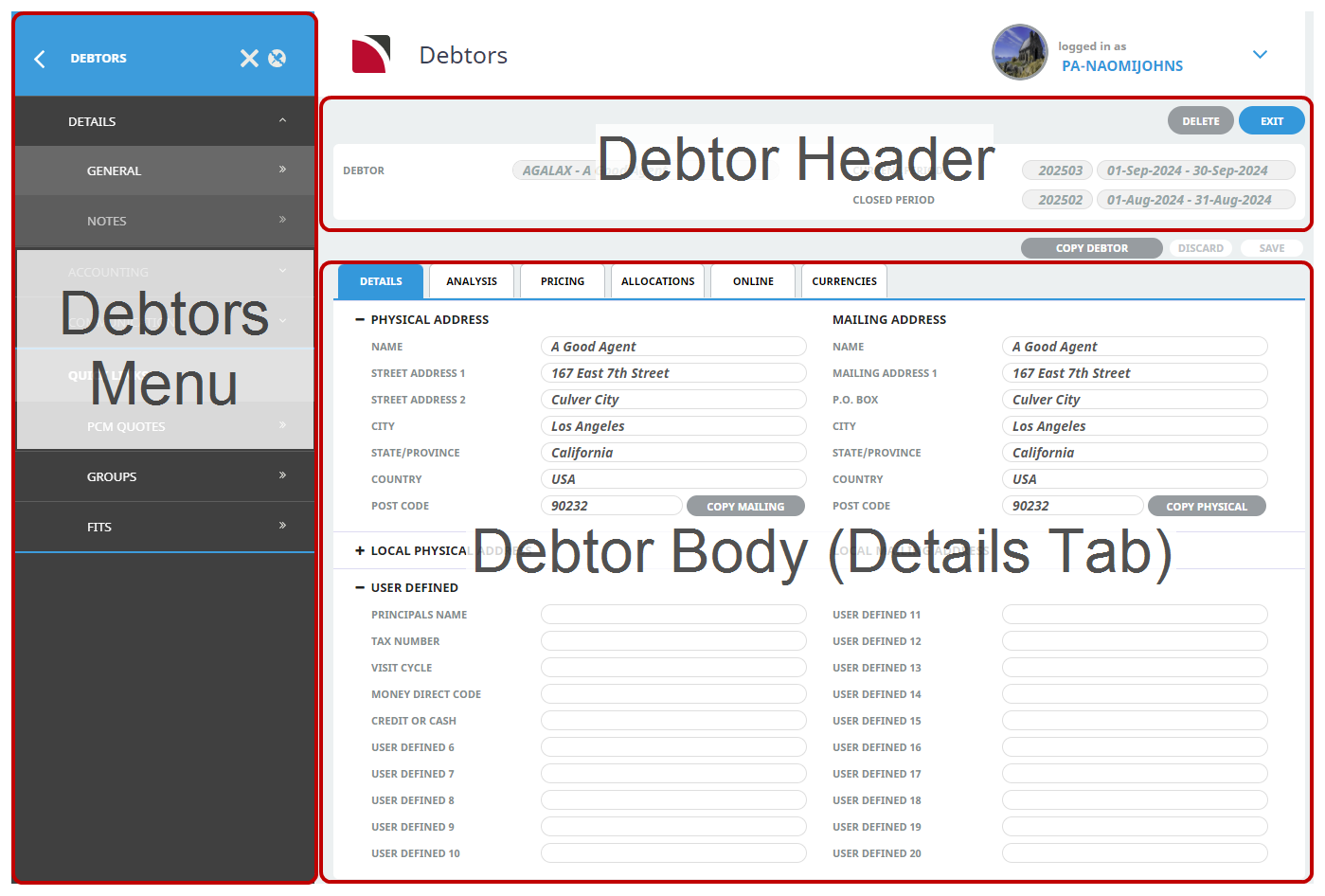Click the mailing POST CODE field
1325x896 pixels.
[1073, 506]
